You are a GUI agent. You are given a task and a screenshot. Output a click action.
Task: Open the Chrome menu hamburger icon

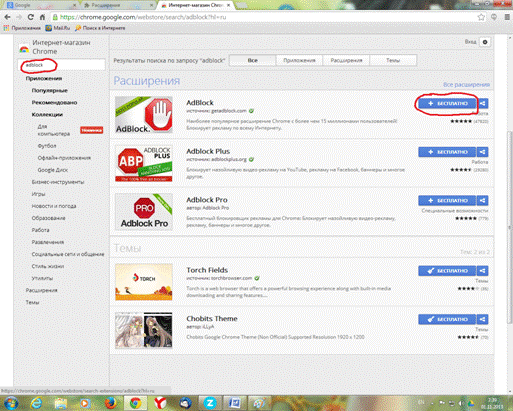(x=507, y=17)
